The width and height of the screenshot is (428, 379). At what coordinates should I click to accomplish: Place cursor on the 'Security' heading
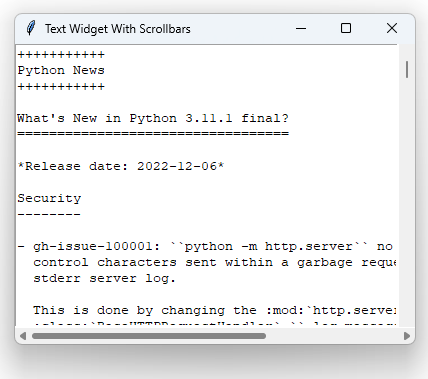49,198
